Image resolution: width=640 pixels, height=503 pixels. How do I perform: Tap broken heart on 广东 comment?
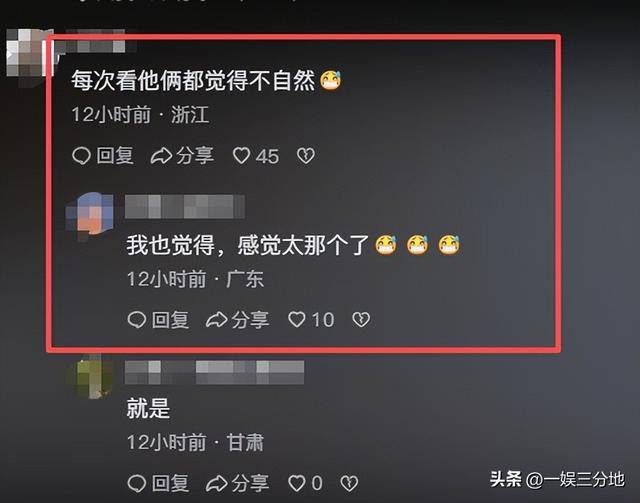tap(361, 320)
